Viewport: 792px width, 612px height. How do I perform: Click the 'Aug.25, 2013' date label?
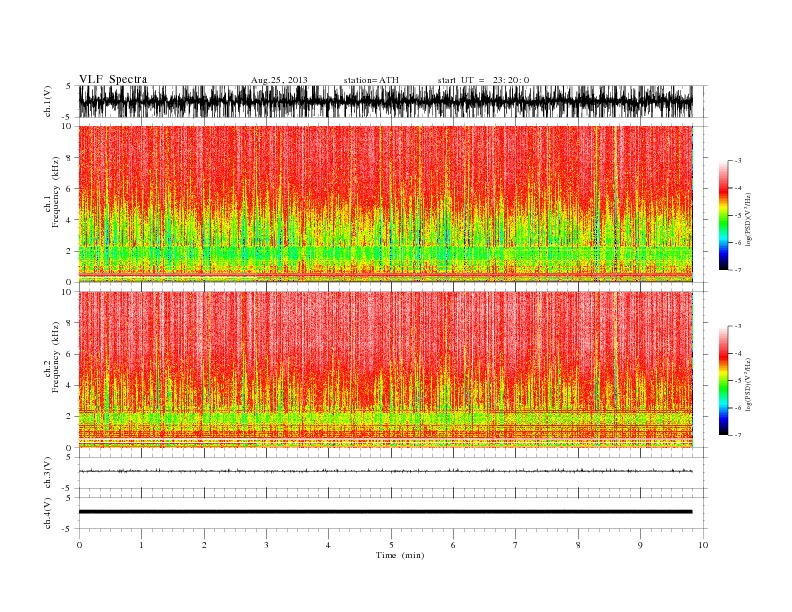279,80
